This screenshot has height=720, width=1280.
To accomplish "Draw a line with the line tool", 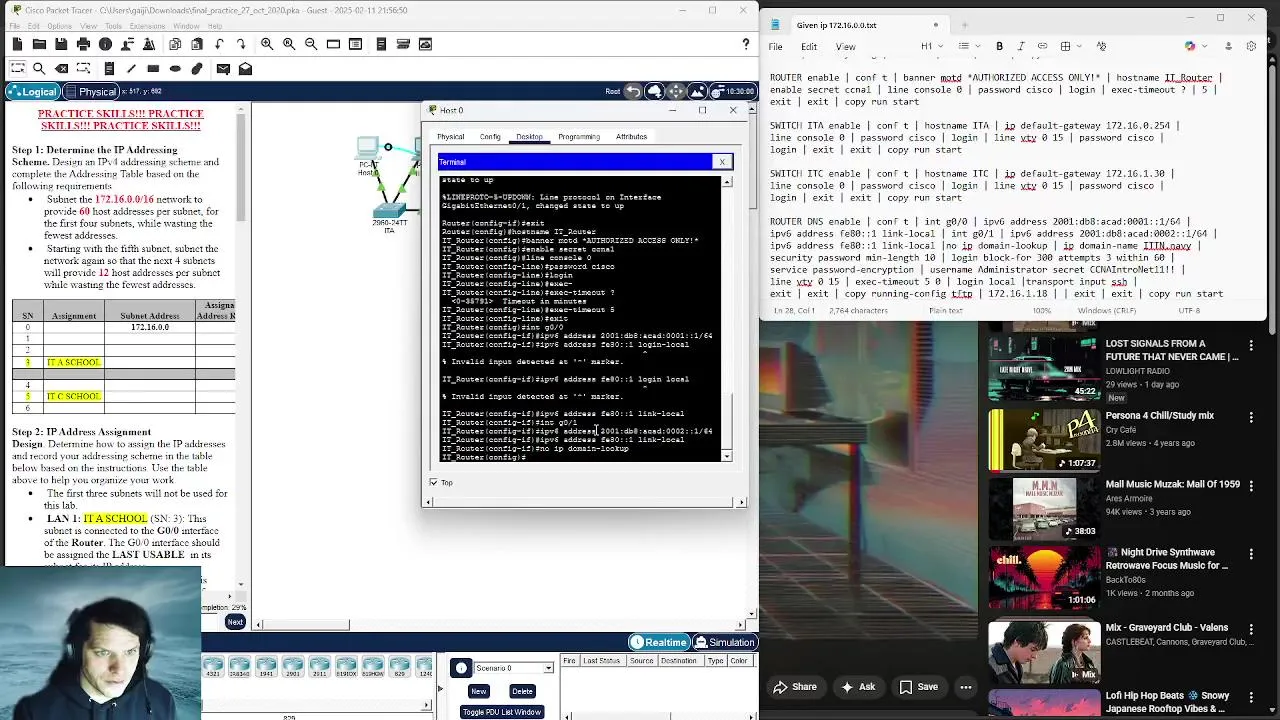I will click(131, 68).
